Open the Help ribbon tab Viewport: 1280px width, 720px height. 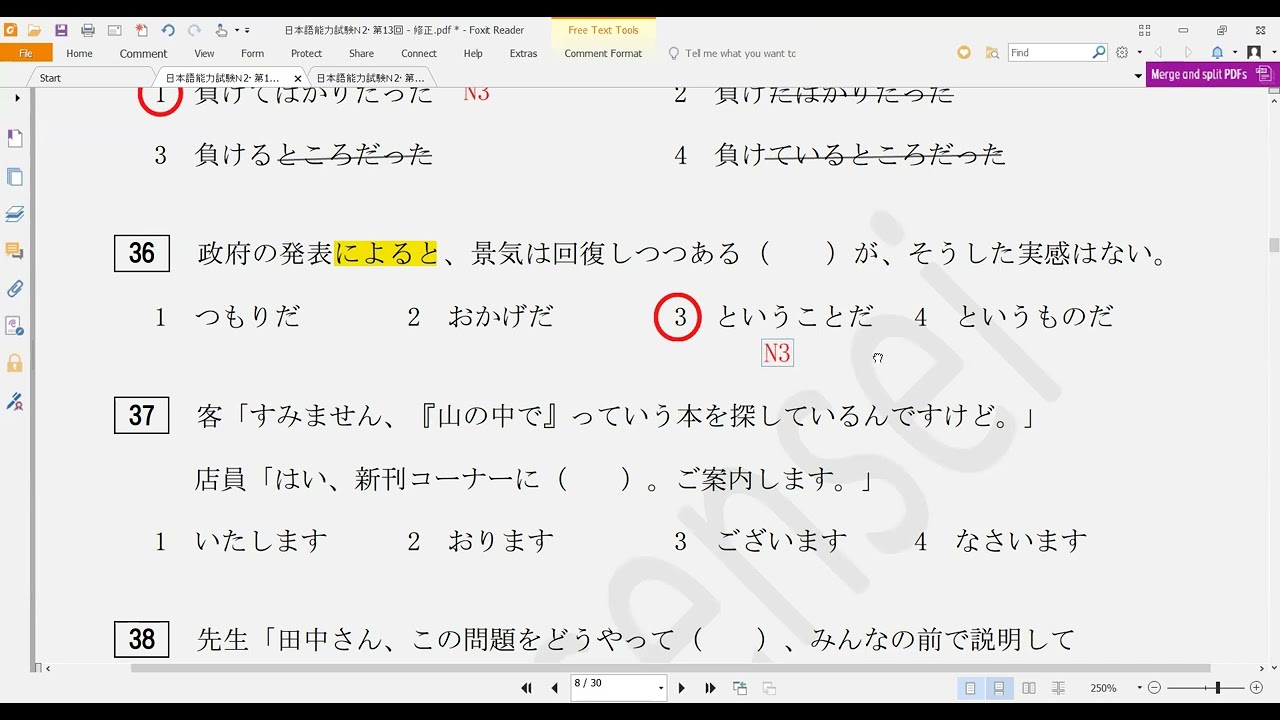[473, 54]
